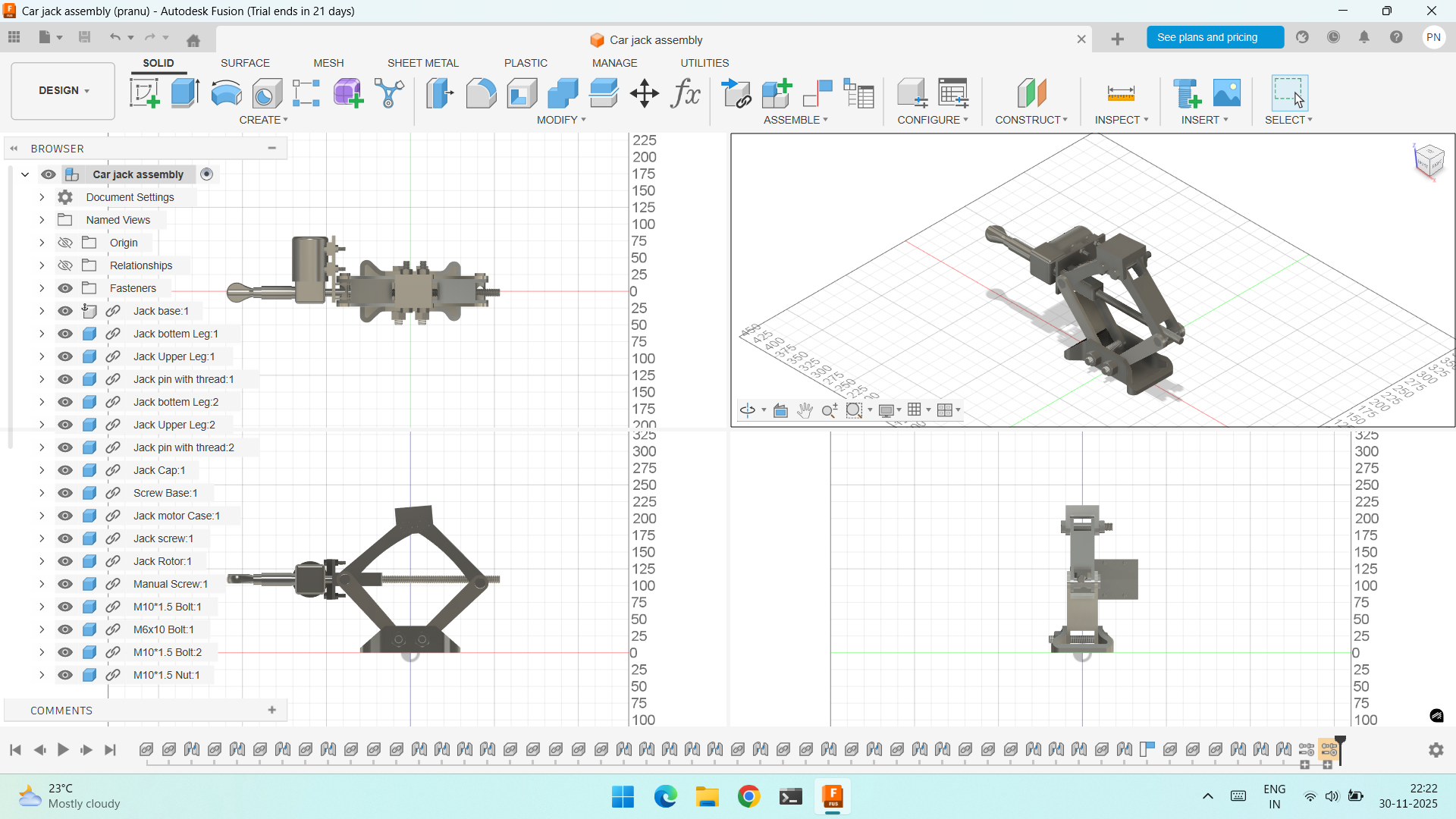Toggle visibility of Jack screw:1
Viewport: 1456px width, 819px height.
(x=65, y=538)
